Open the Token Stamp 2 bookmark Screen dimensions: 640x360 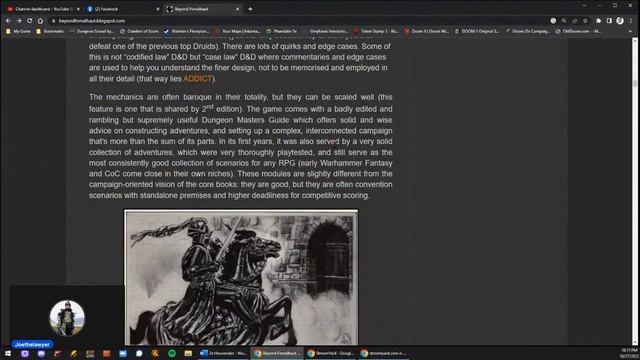point(376,31)
